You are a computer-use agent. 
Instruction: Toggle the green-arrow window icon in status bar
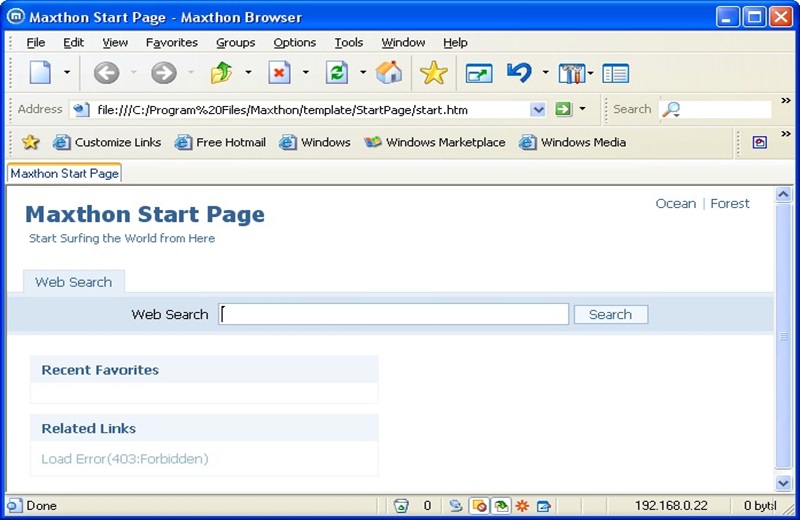501,506
